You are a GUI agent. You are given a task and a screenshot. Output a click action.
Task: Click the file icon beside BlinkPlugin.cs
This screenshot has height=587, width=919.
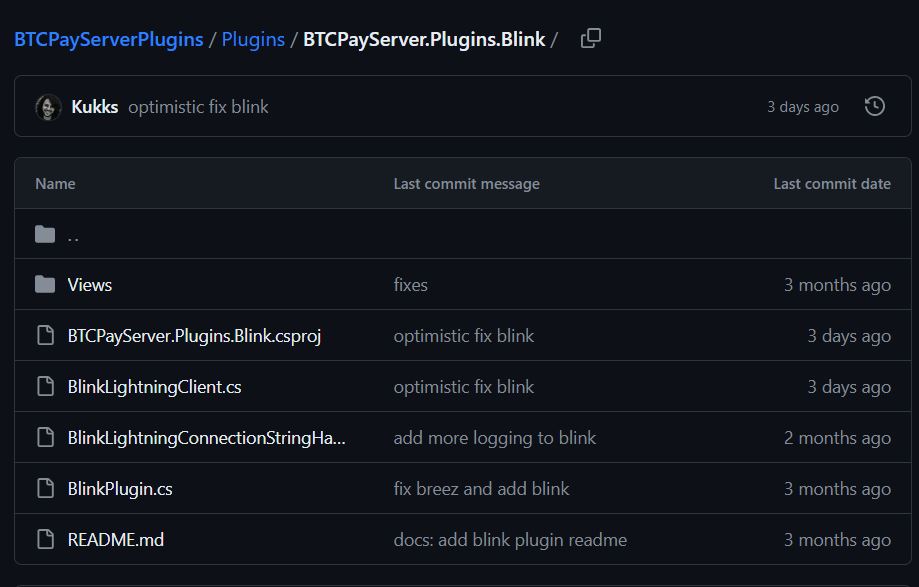tap(45, 488)
